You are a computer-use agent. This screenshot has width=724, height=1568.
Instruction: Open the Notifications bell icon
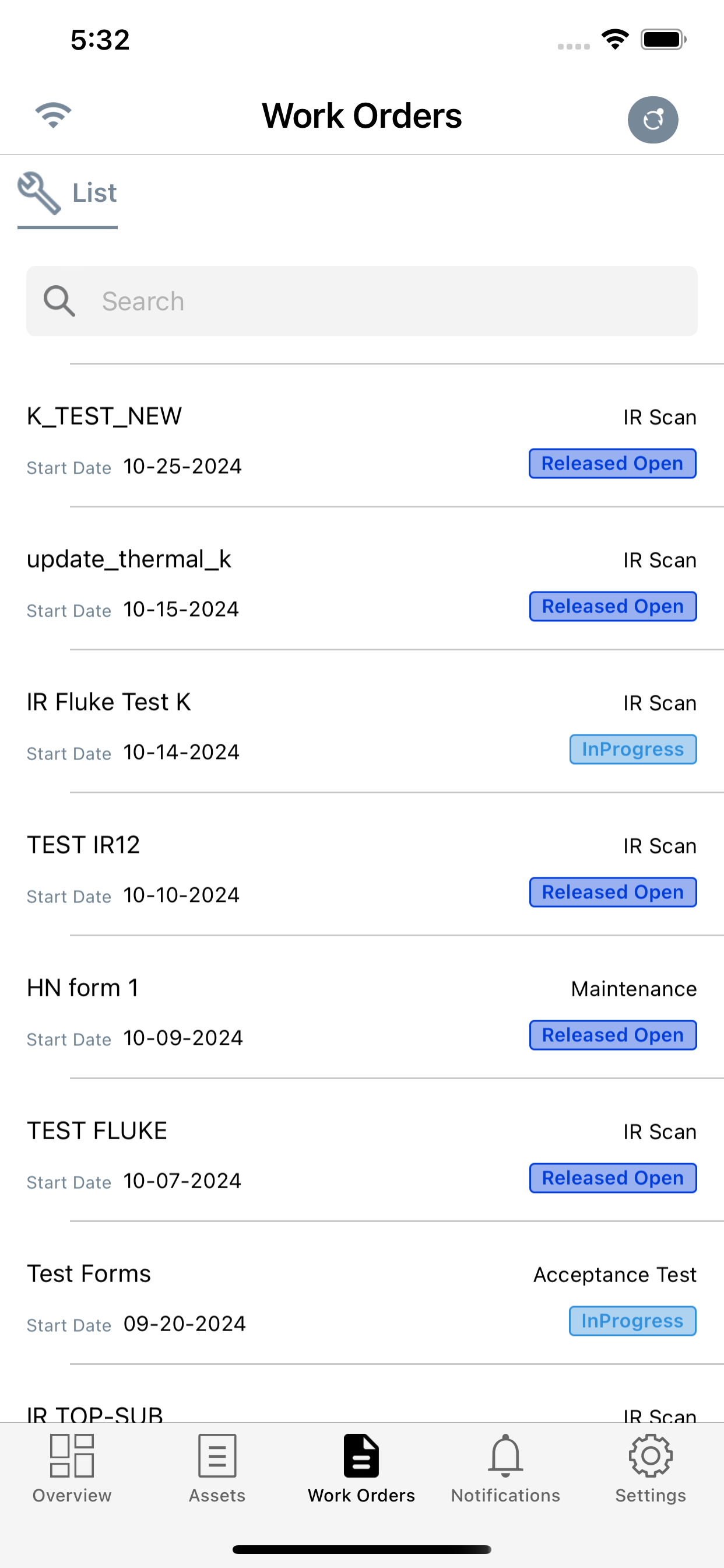click(505, 1455)
